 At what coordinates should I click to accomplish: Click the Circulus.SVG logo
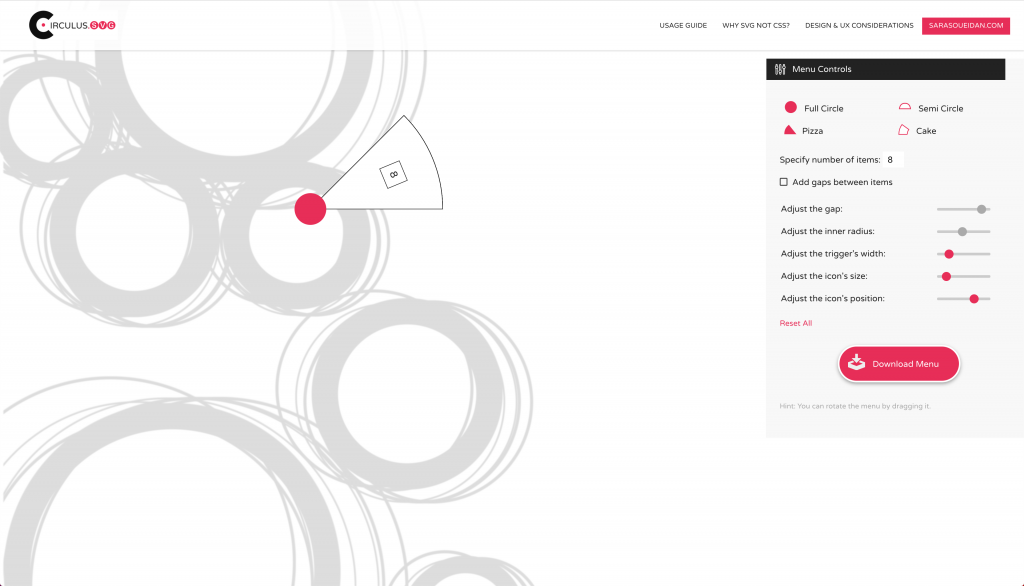coord(72,25)
